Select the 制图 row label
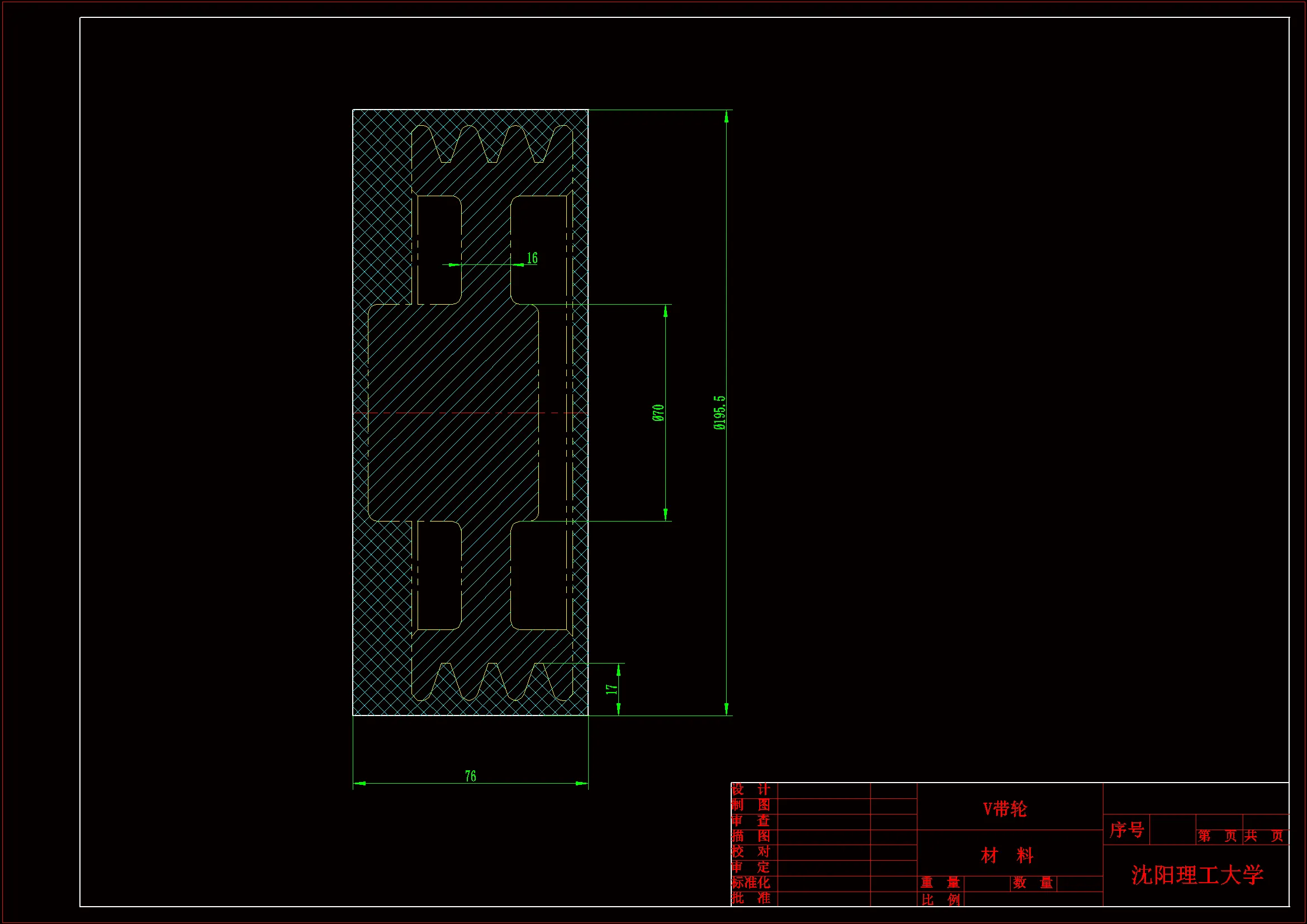The height and width of the screenshot is (924, 1307). tap(750, 805)
